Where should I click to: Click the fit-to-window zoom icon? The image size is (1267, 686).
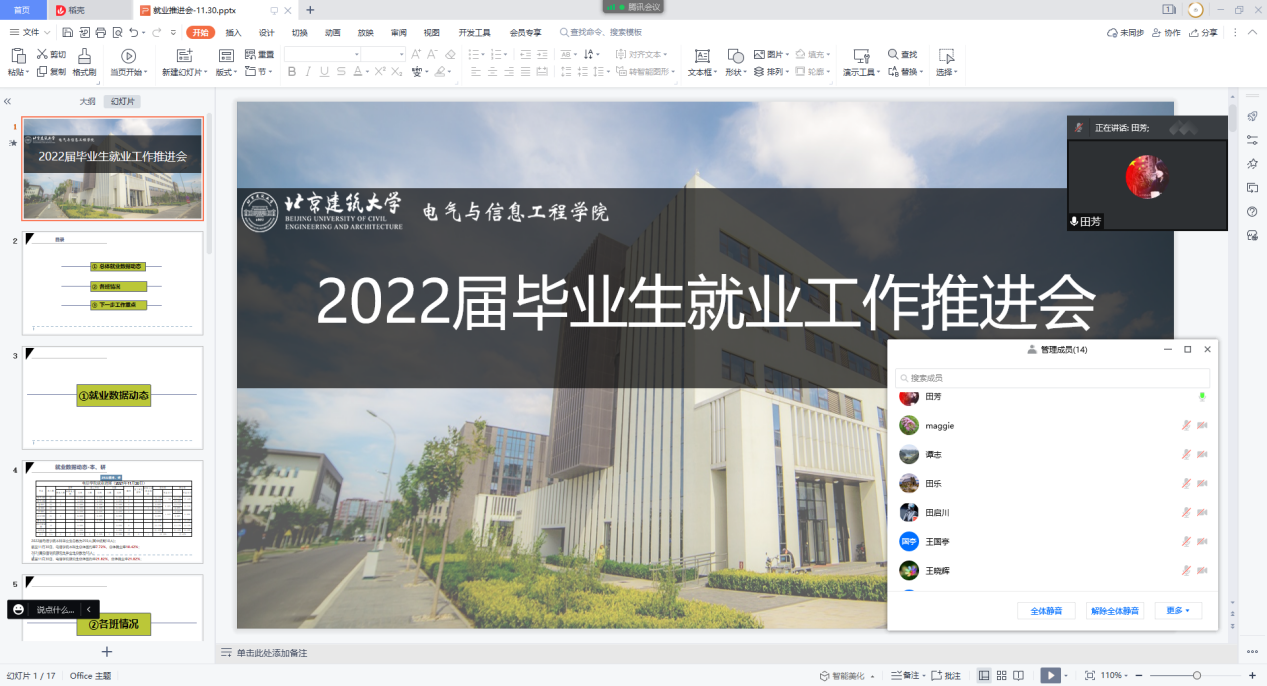(x=1090, y=676)
